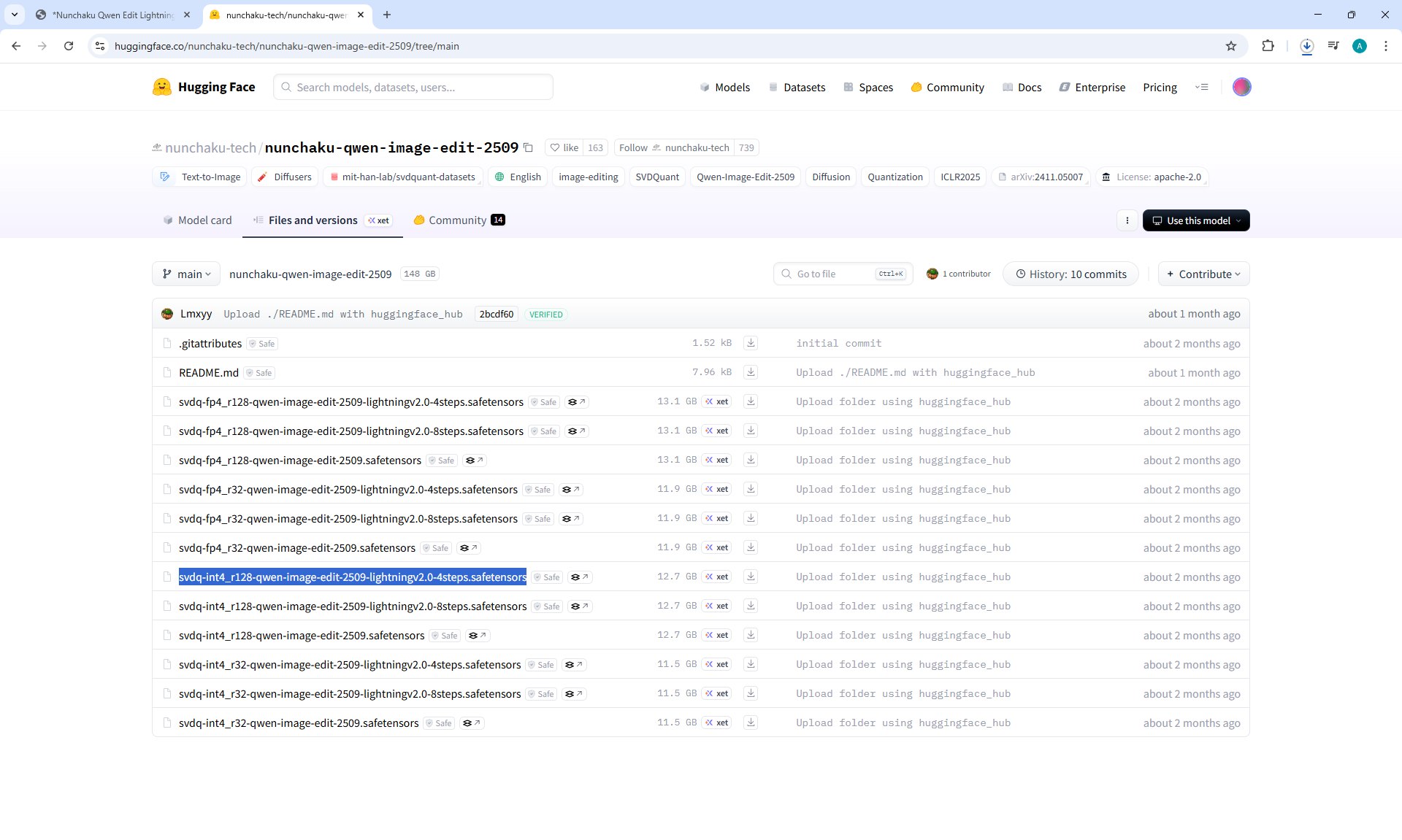Open the user profile avatar menu
Viewport: 1402px width, 840px height.
pos(1241,87)
